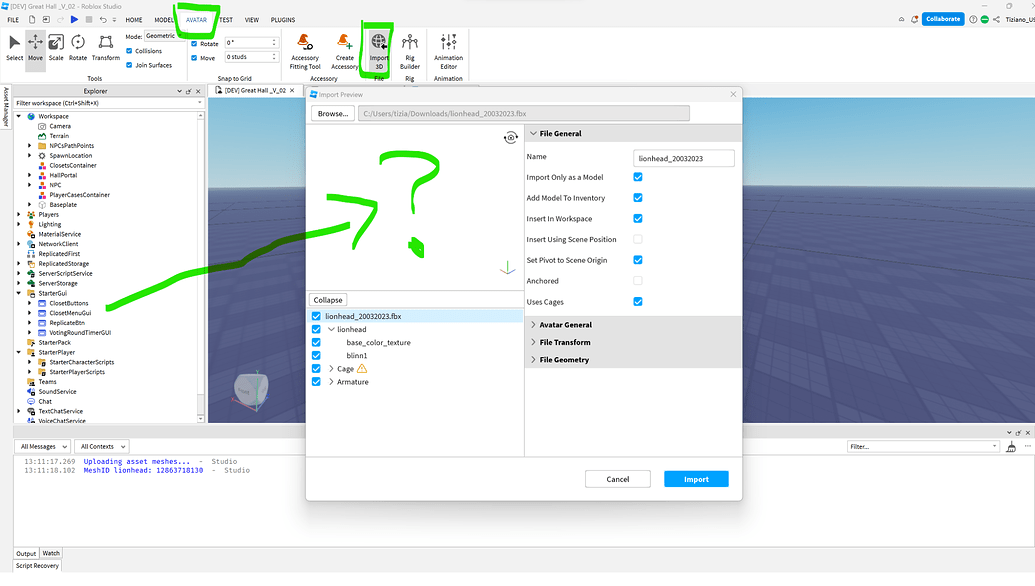Viewport: 1035px width, 586px height.
Task: Click the Import button
Action: point(696,479)
